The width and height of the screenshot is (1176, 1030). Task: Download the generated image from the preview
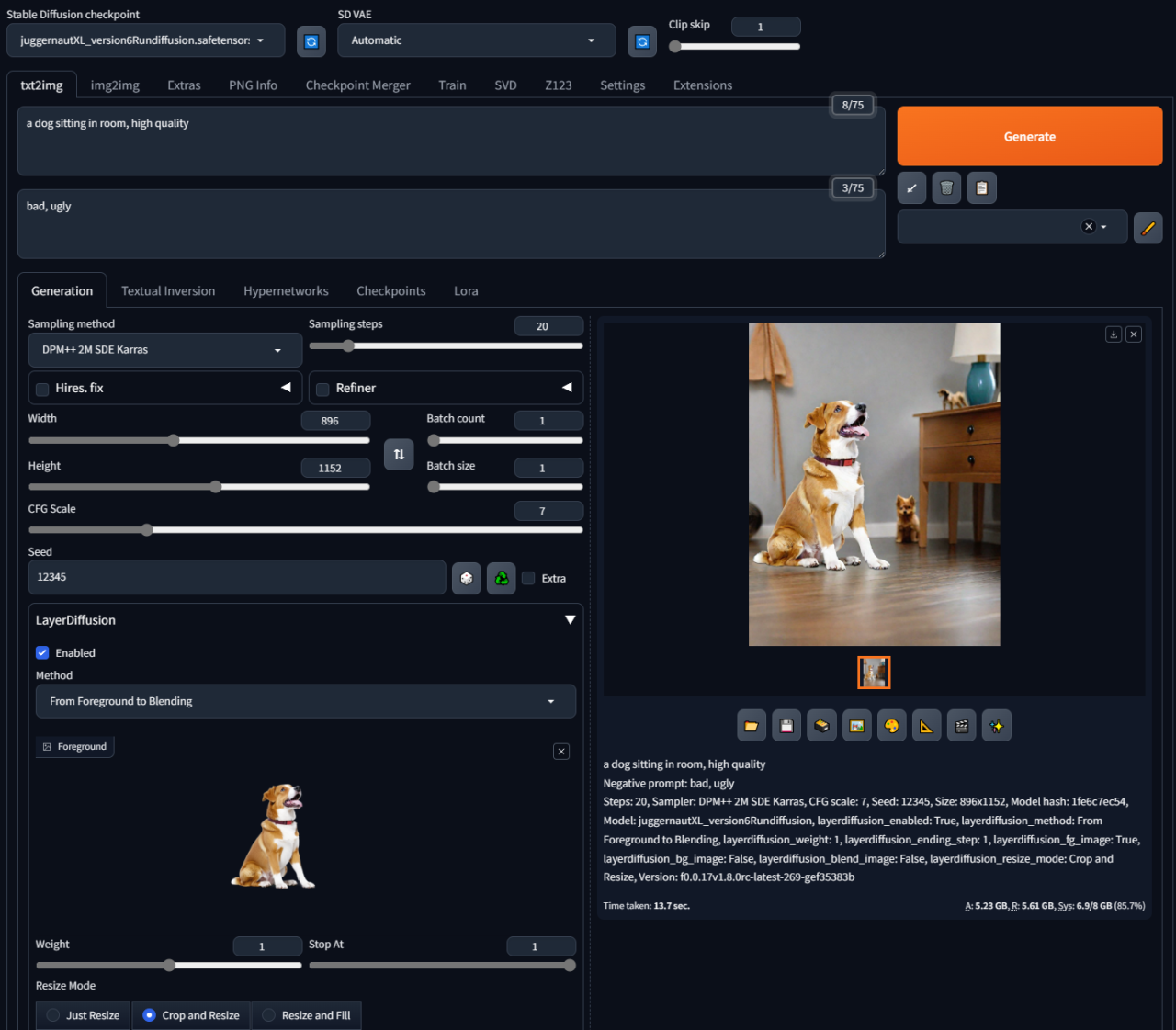click(x=1114, y=334)
